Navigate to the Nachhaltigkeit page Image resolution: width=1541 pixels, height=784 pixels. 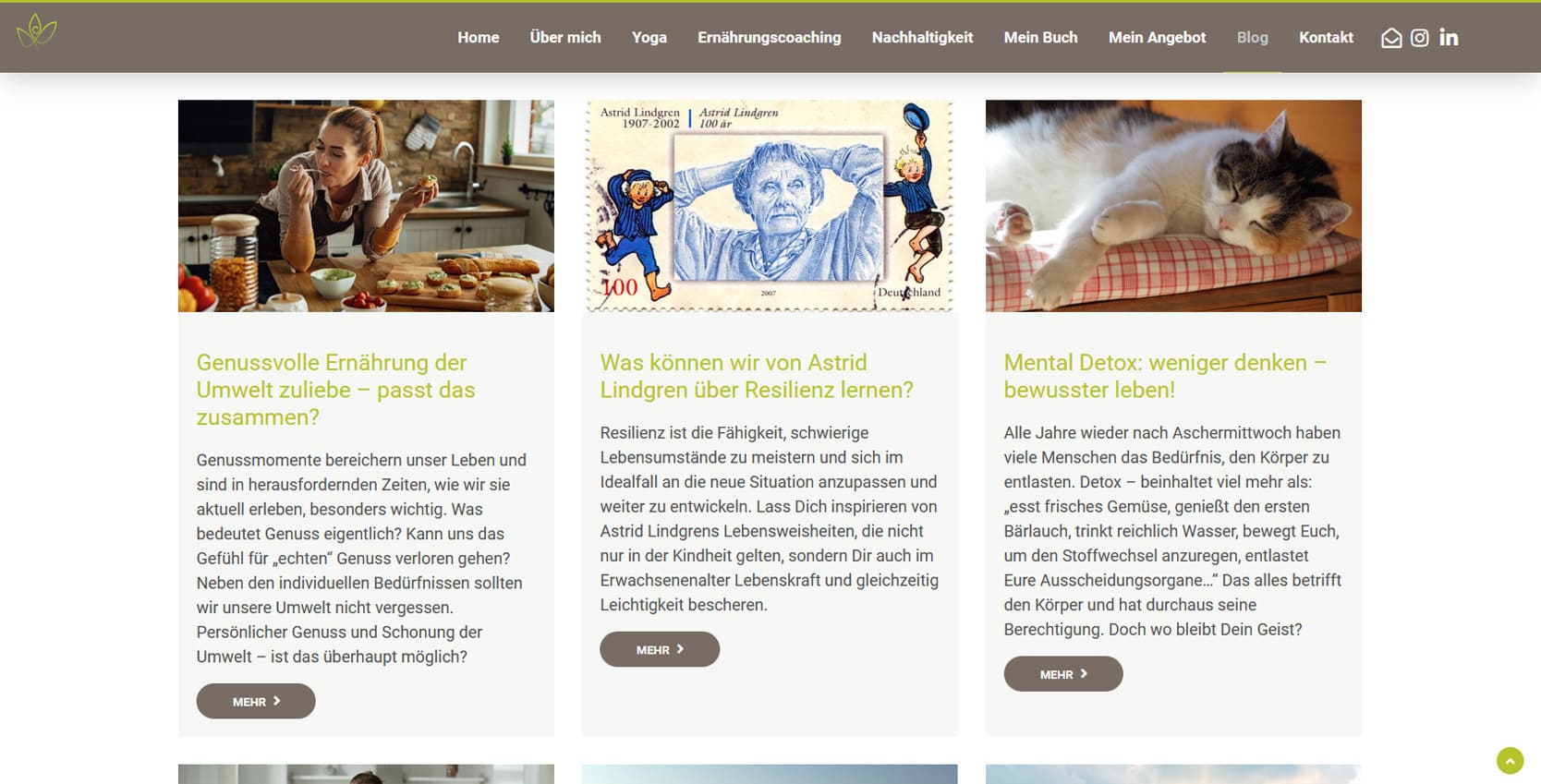pyautogui.click(x=922, y=38)
